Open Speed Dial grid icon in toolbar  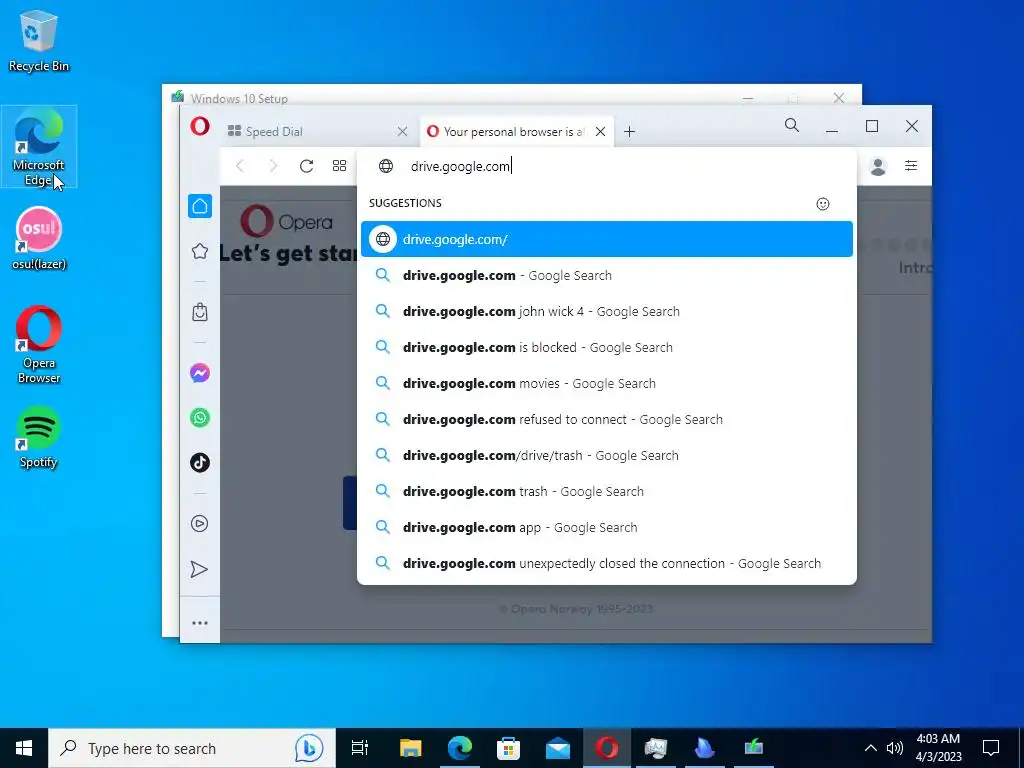click(339, 166)
